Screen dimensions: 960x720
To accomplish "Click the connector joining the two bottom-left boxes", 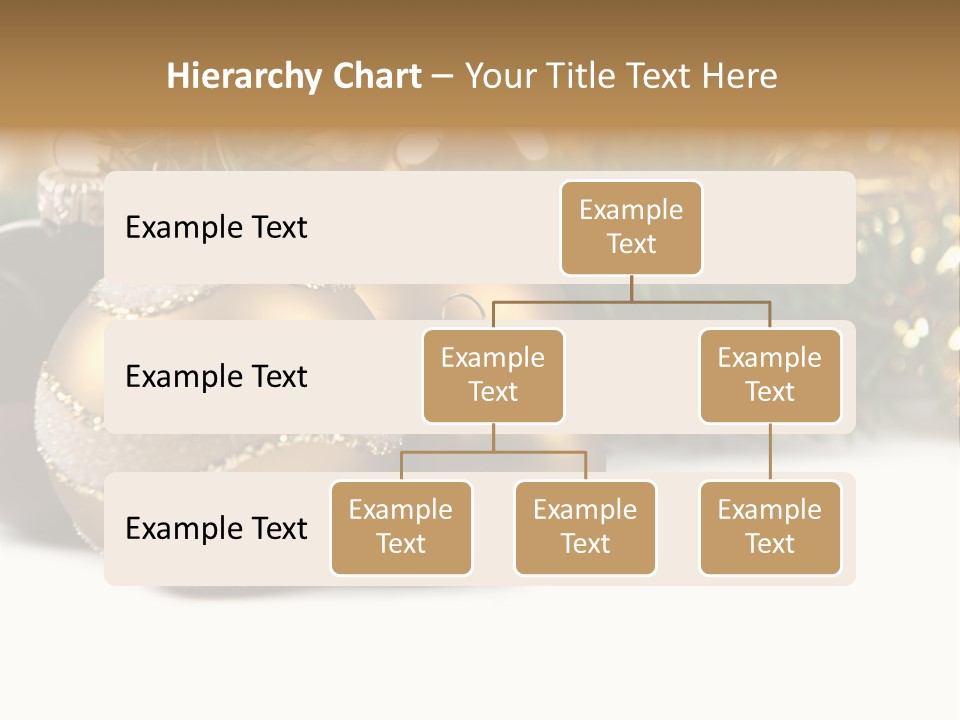I will [x=493, y=452].
